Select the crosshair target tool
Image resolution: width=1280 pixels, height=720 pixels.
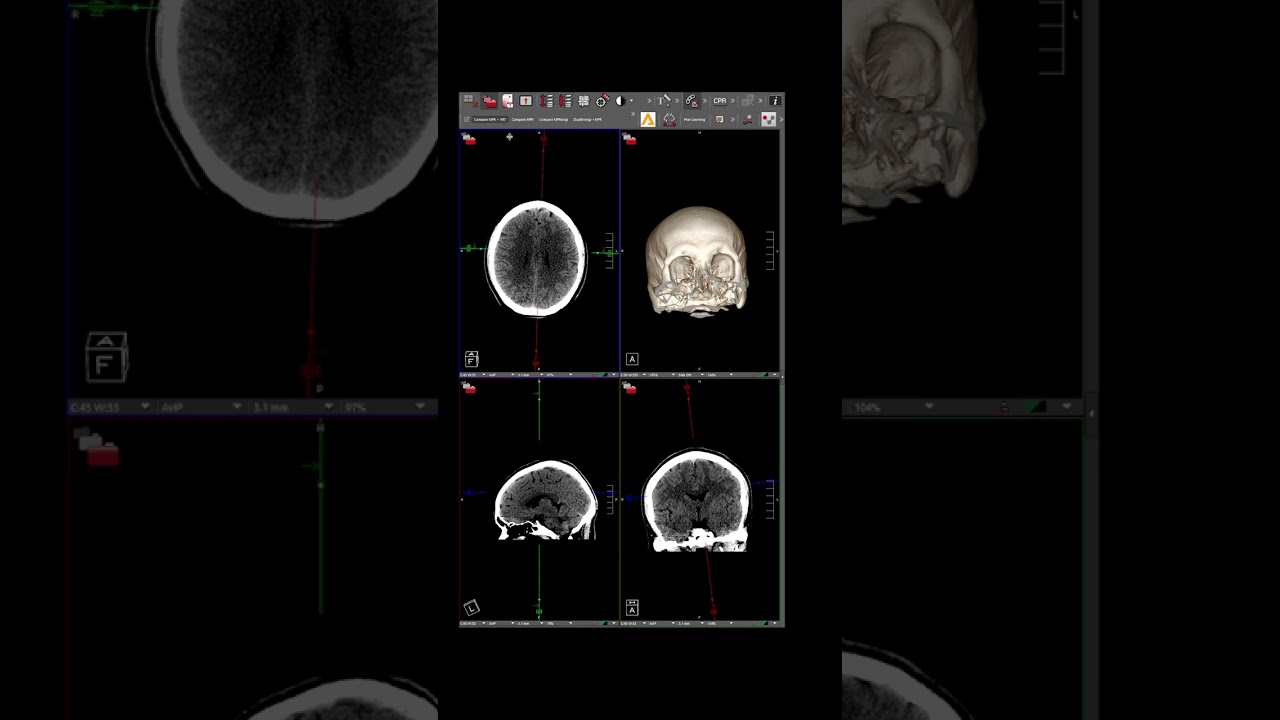602,101
